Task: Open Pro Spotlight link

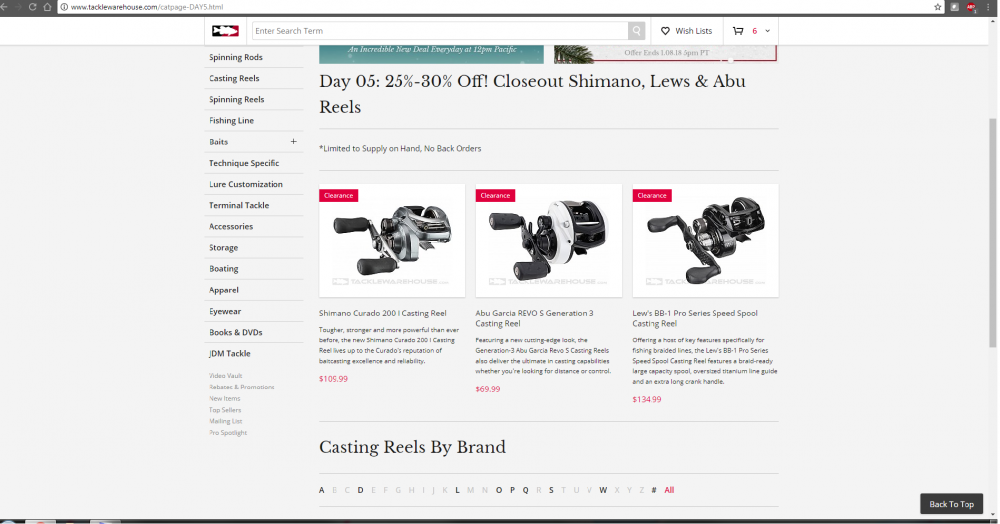Action: [228, 433]
